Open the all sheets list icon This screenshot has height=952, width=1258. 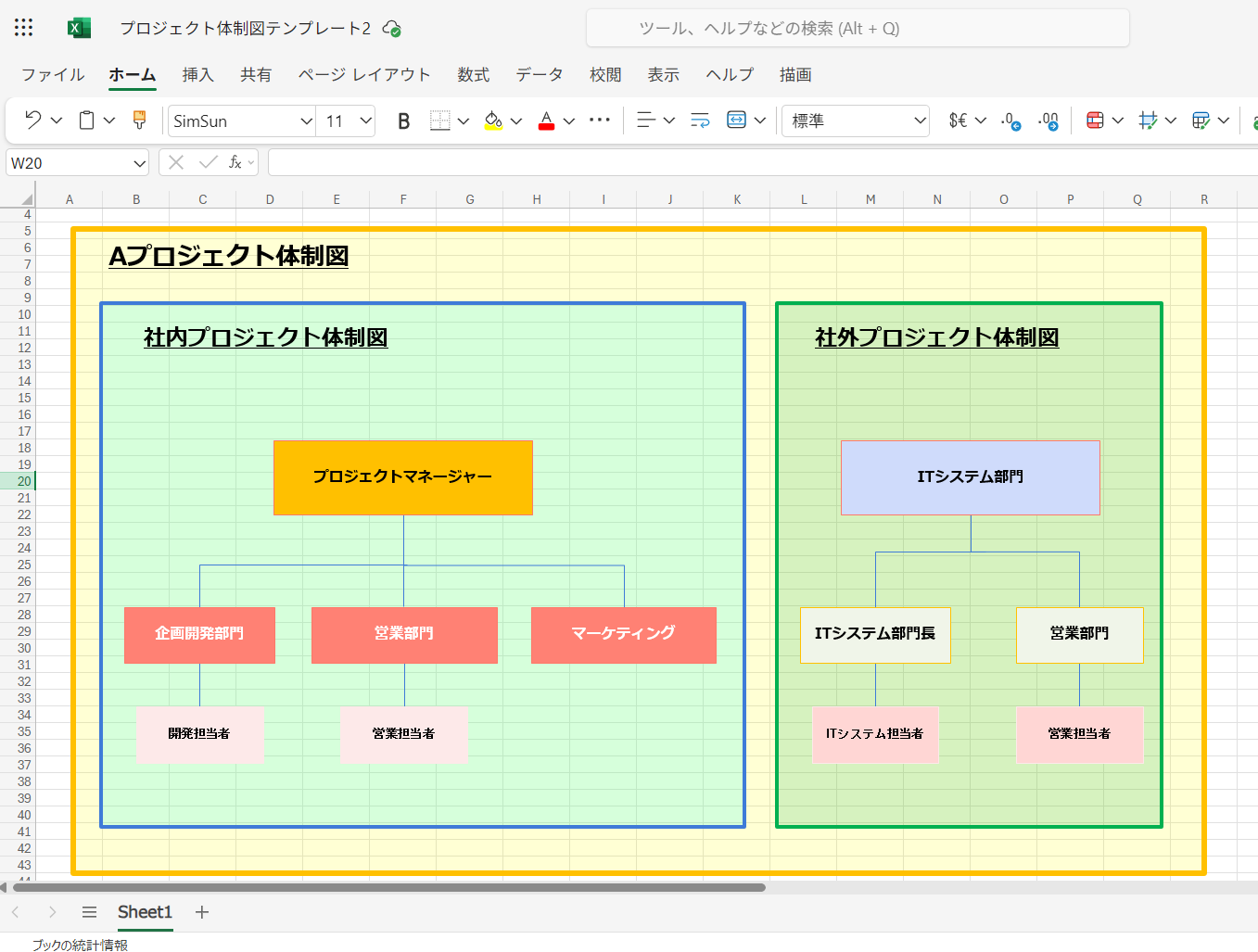[89, 912]
